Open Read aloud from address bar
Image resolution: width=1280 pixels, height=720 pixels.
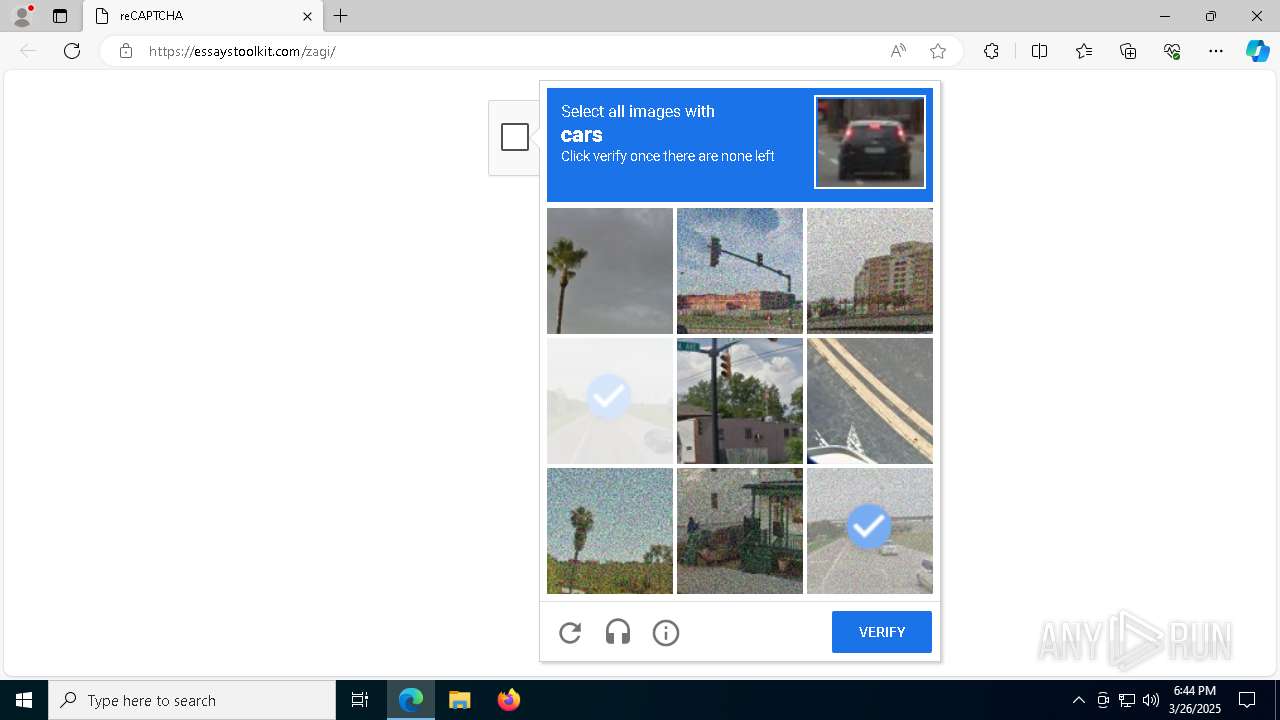[x=898, y=51]
